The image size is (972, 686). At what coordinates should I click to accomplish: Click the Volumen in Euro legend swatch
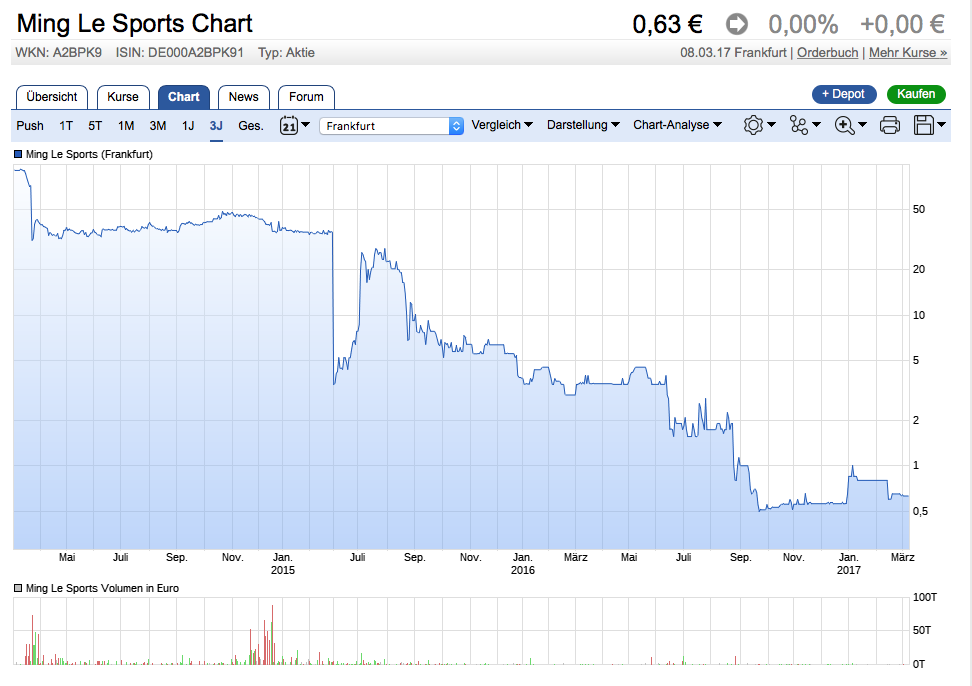pos(18,588)
